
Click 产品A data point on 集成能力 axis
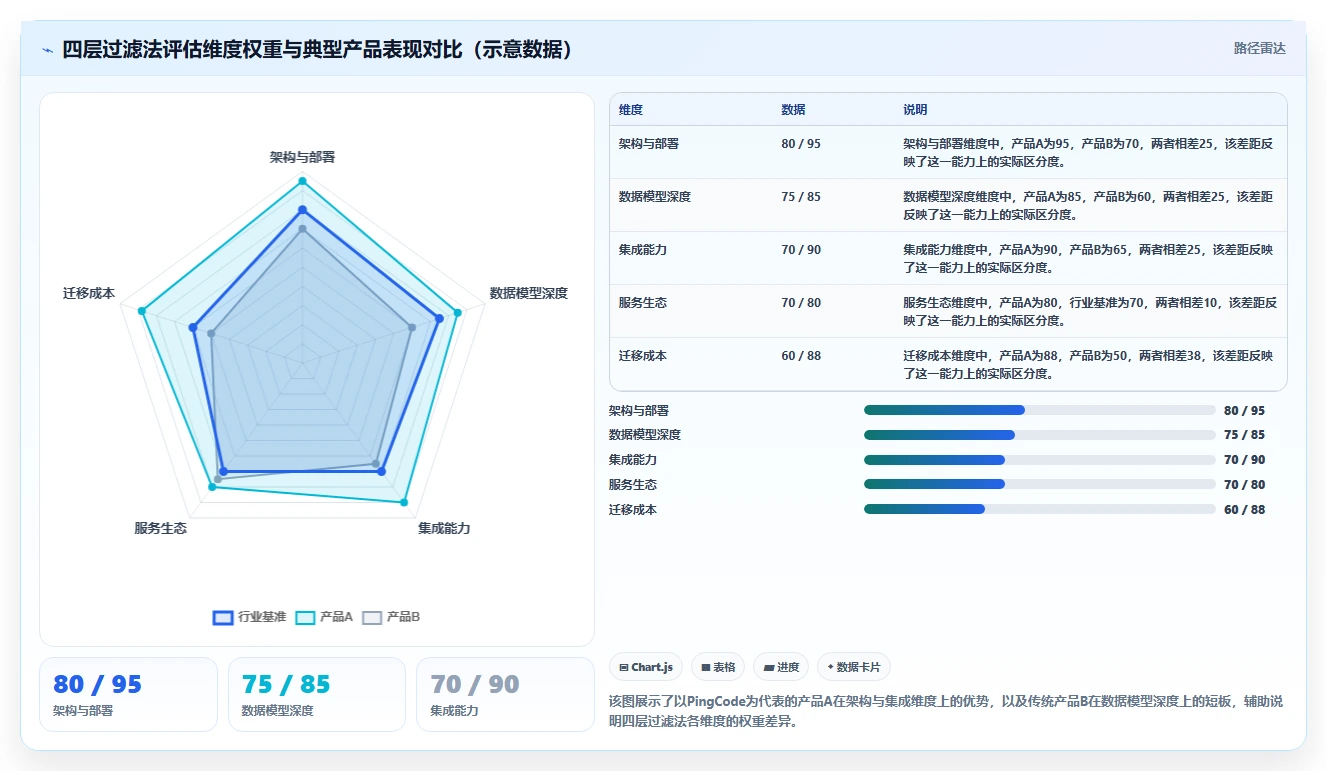pyautogui.click(x=404, y=502)
